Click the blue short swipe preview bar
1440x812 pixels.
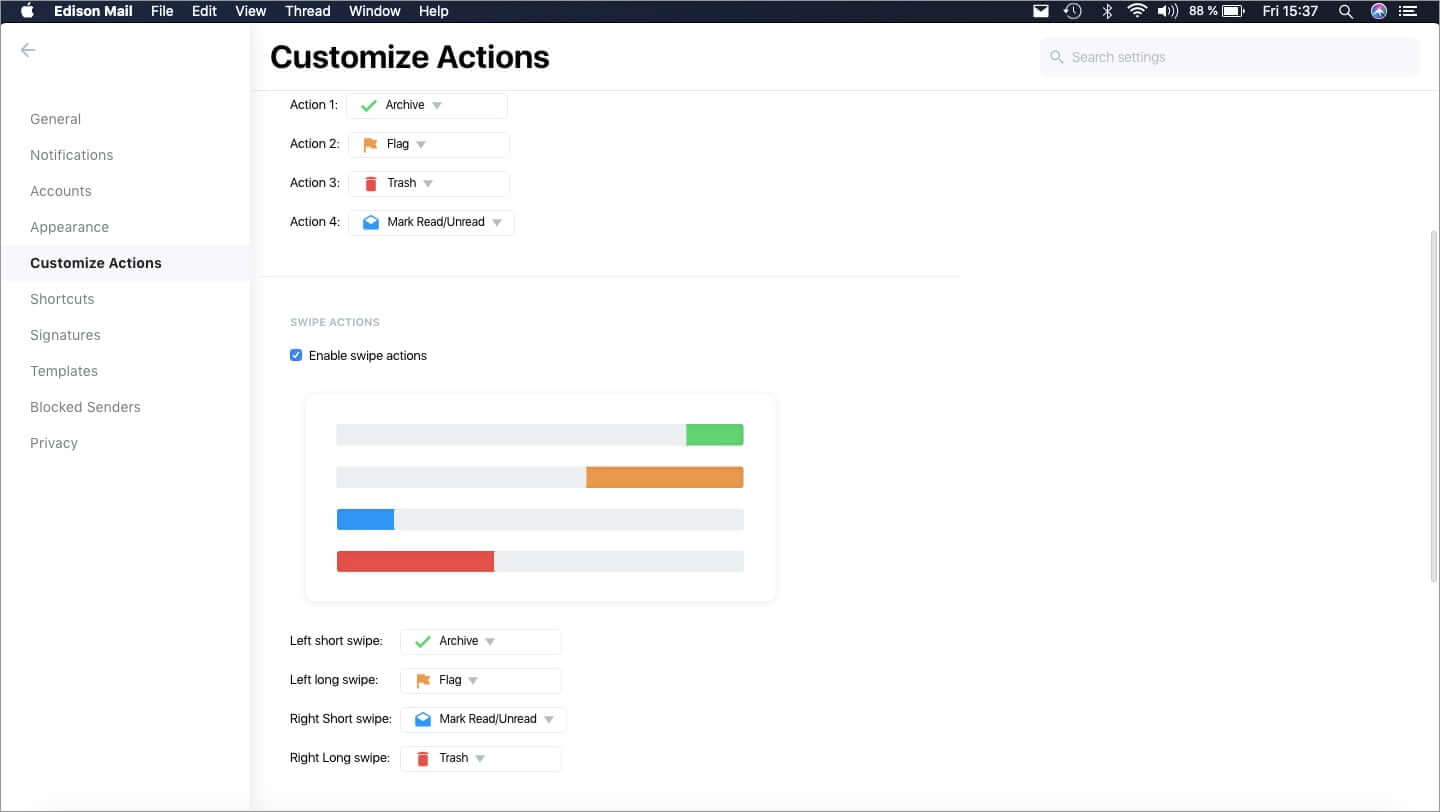365,519
